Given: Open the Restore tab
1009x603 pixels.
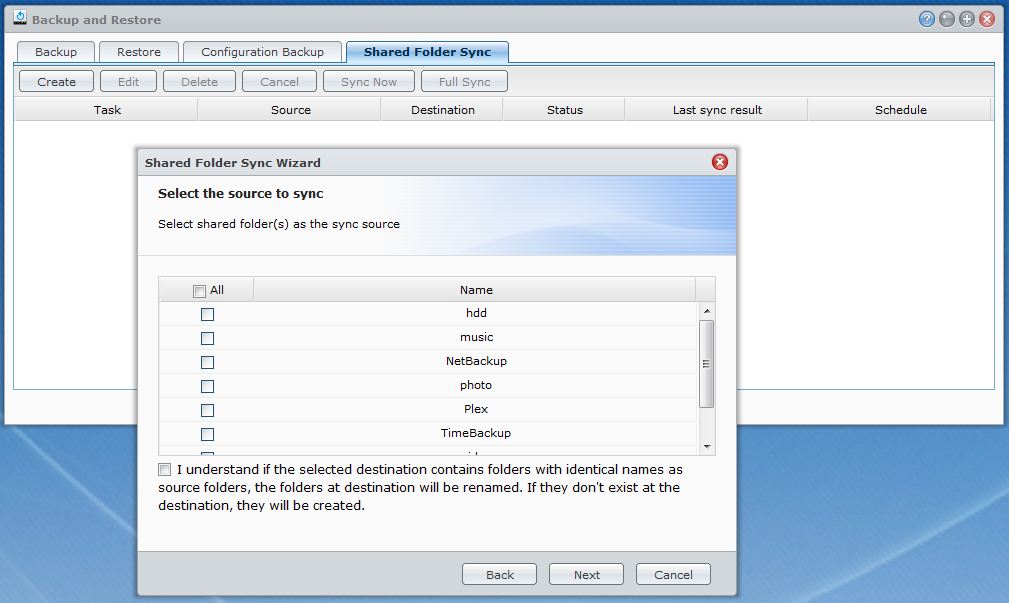Looking at the screenshot, I should click(139, 52).
